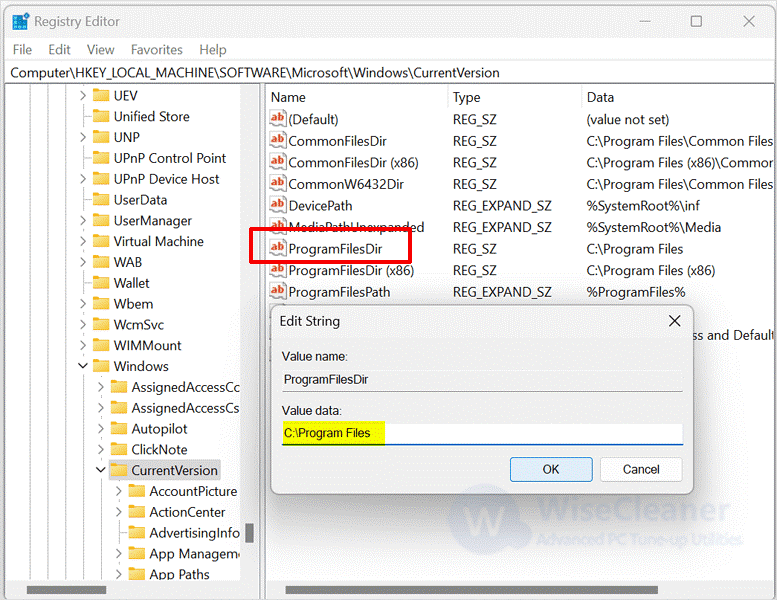Open the Help menu
The height and width of the screenshot is (600, 777).
(x=213, y=50)
